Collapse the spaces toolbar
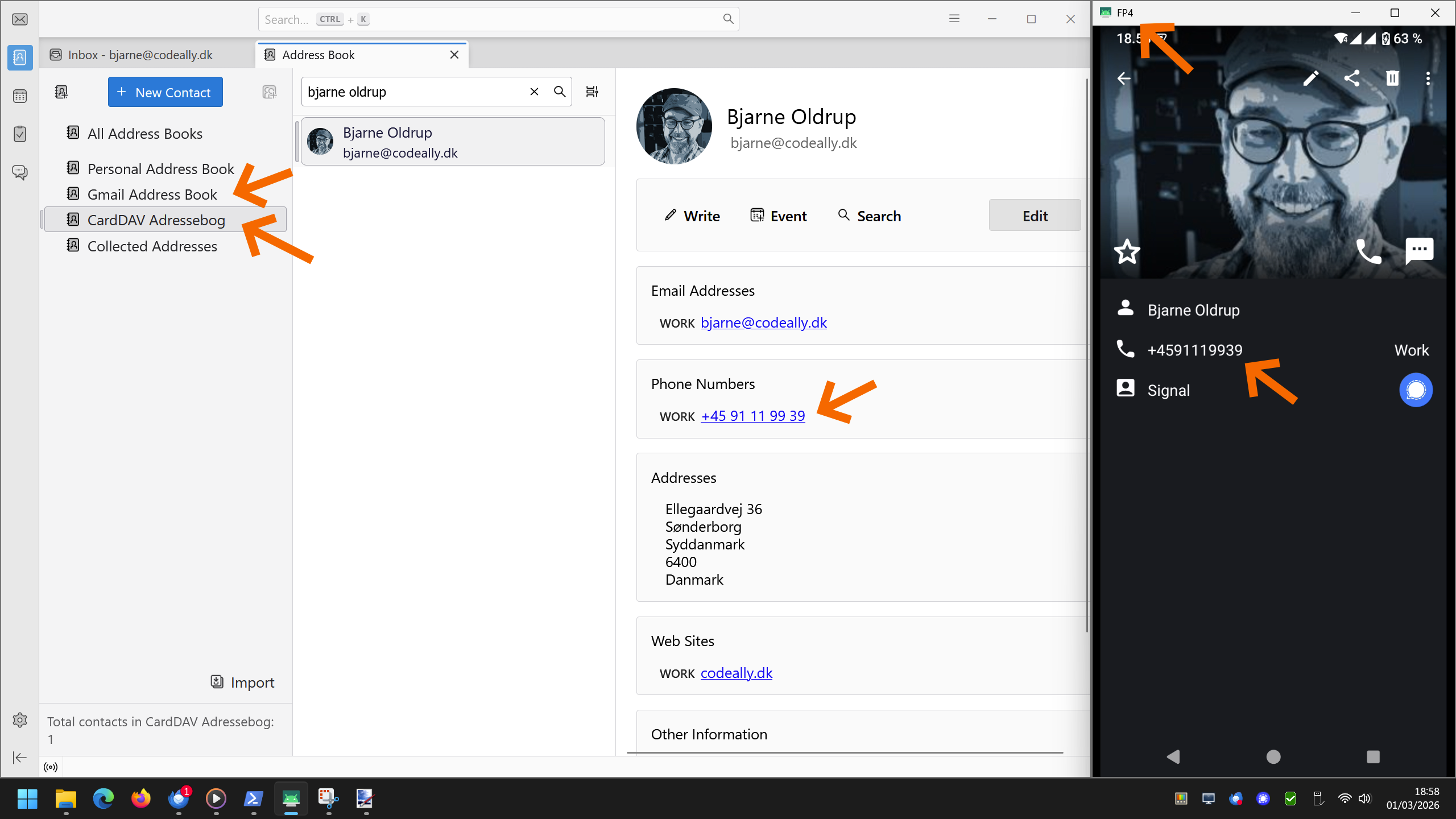1456x819 pixels. click(20, 758)
